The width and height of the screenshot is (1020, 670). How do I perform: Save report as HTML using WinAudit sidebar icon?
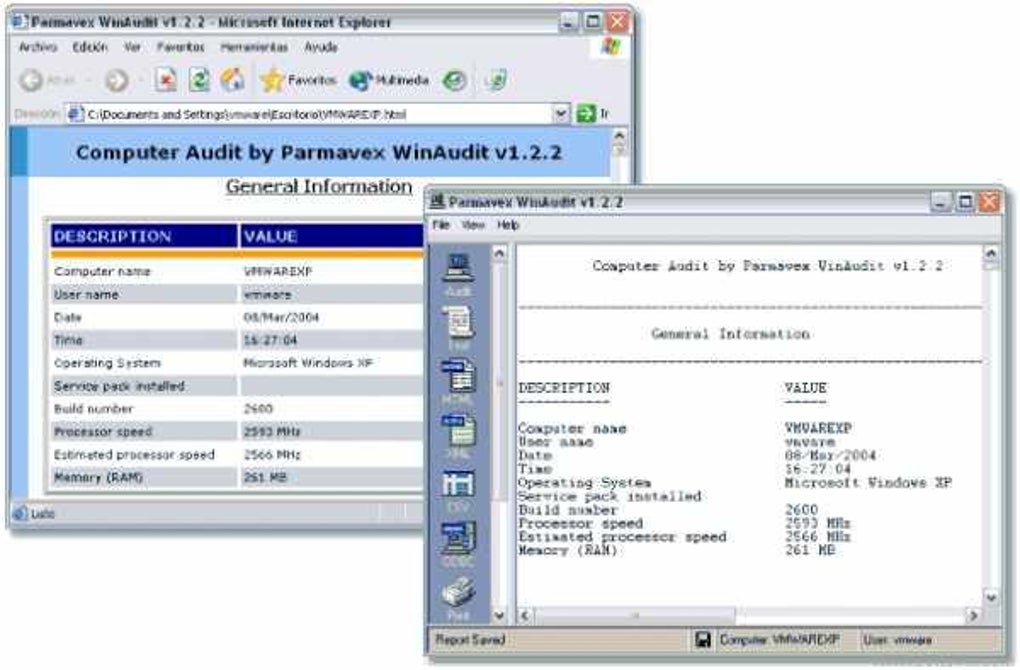[459, 376]
